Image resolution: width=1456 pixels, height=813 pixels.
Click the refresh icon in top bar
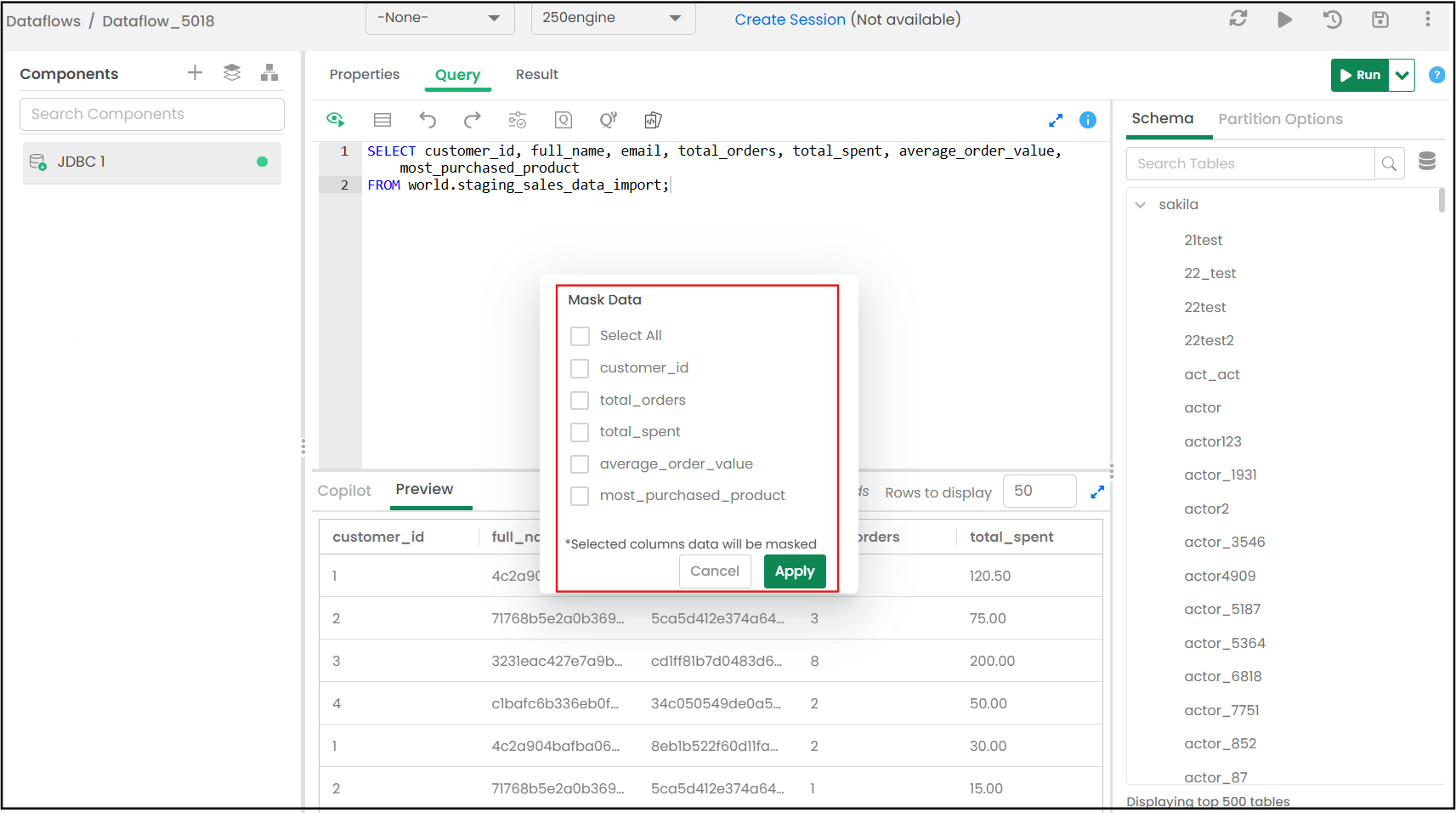tap(1238, 19)
